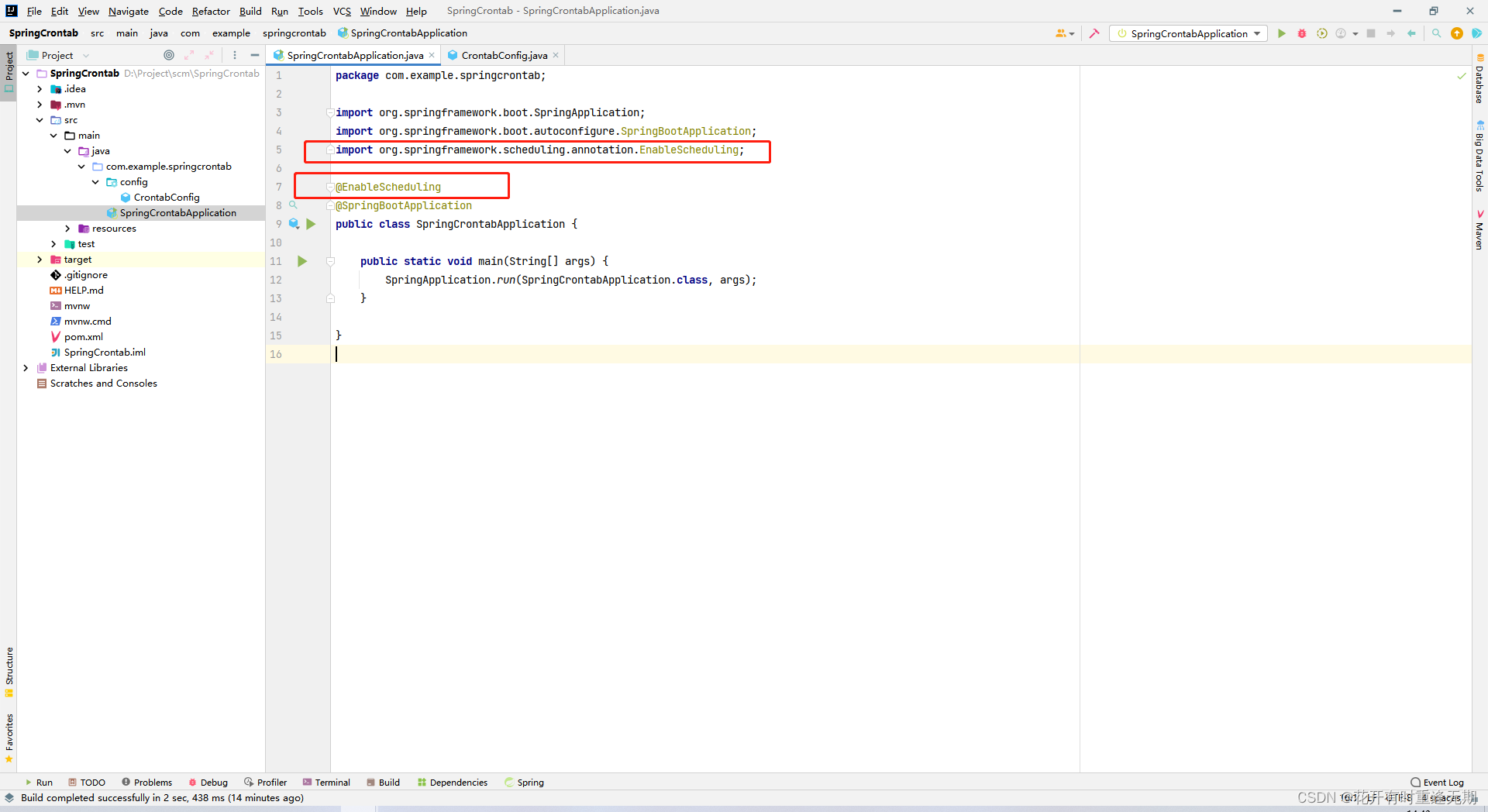Open the Problems tool window

[x=147, y=783]
